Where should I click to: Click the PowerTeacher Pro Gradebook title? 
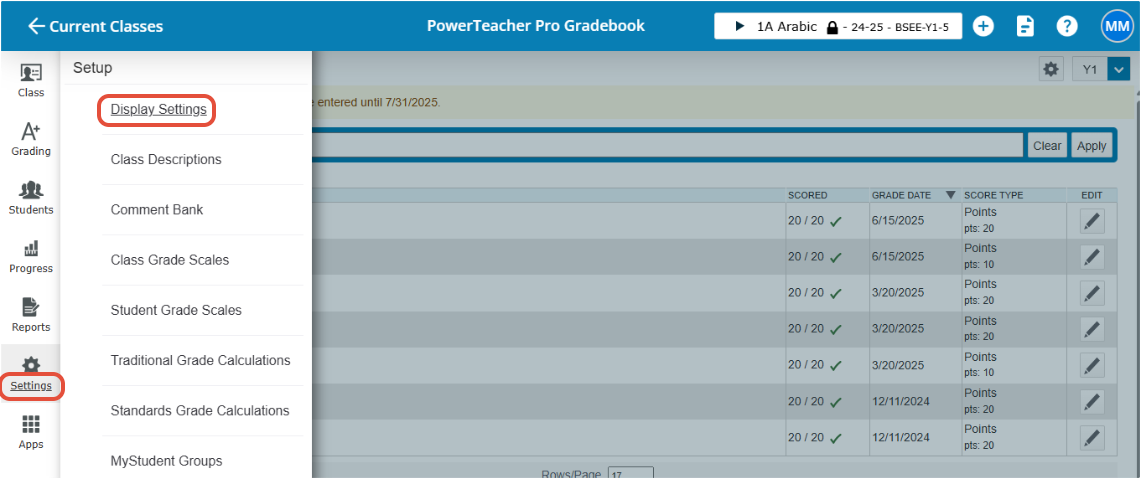tap(536, 26)
